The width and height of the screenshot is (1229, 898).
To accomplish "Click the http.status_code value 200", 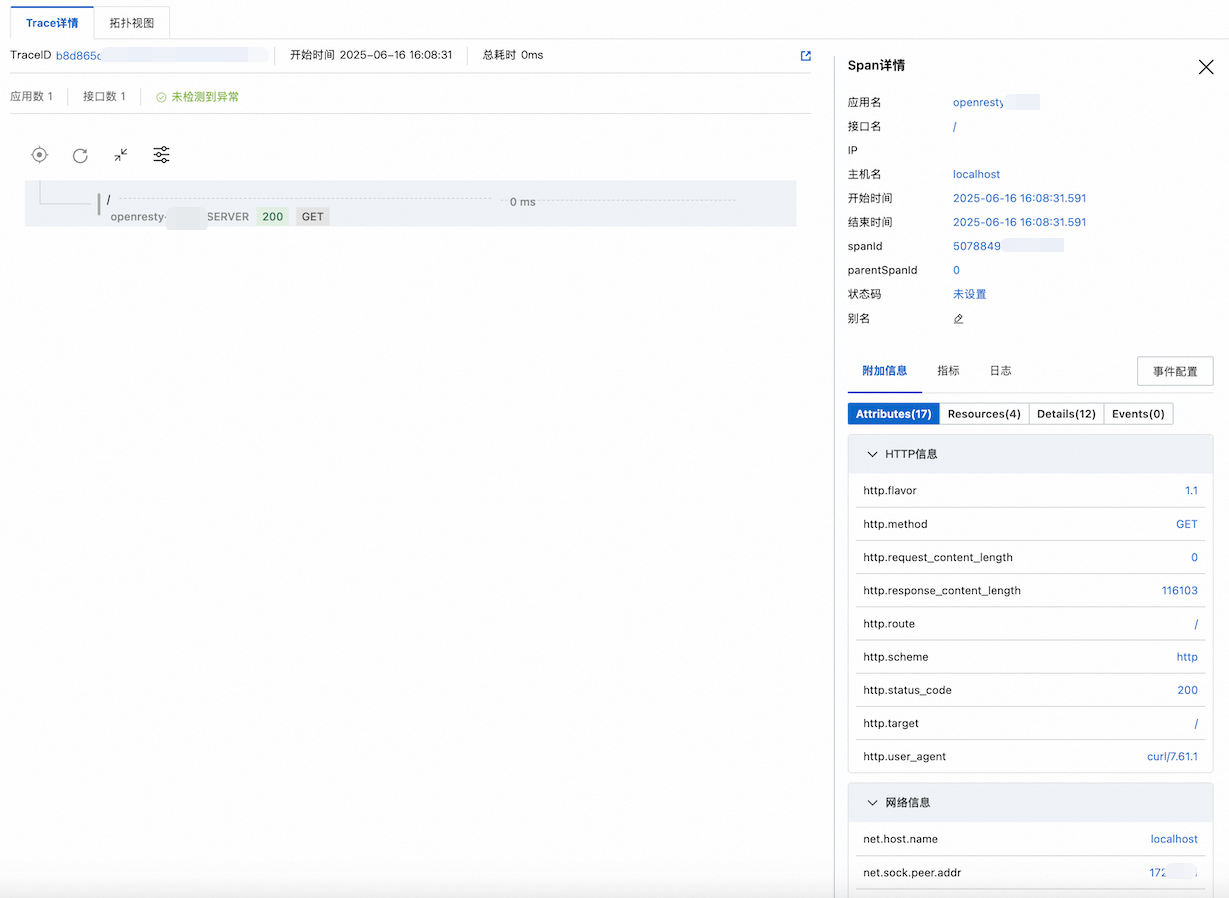I will click(1188, 690).
